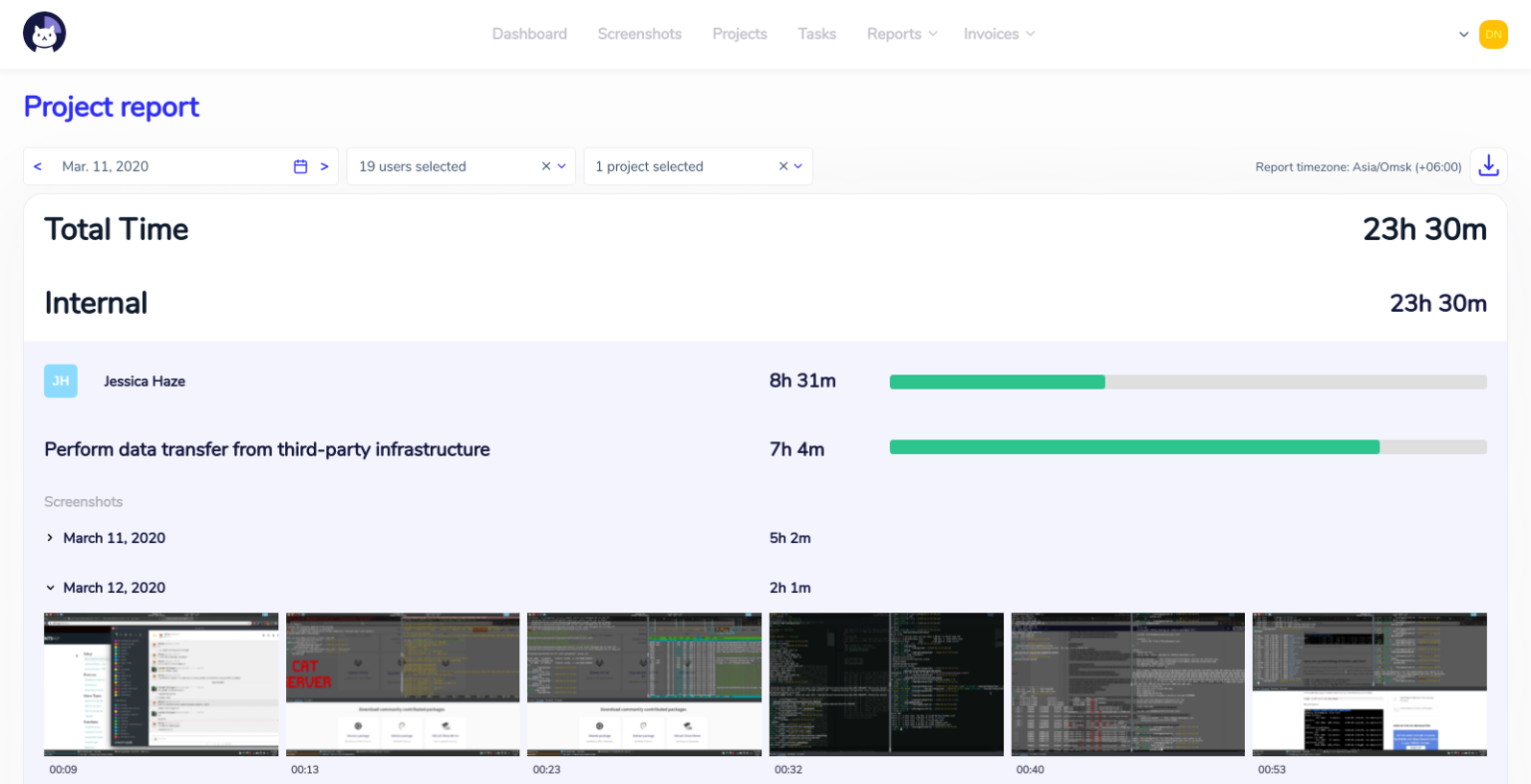Click Jessica Haze's JH avatar
1531x784 pixels.
click(61, 382)
